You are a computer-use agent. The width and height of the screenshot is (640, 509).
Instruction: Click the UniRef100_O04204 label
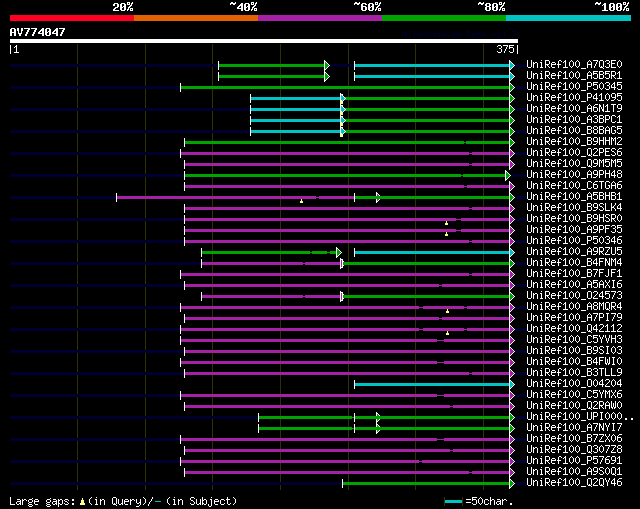point(574,384)
